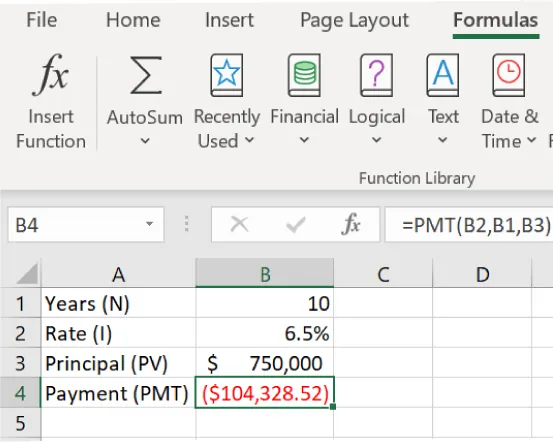Image resolution: width=553 pixels, height=442 pixels.
Task: Select row 3 header
Action: coord(20,363)
